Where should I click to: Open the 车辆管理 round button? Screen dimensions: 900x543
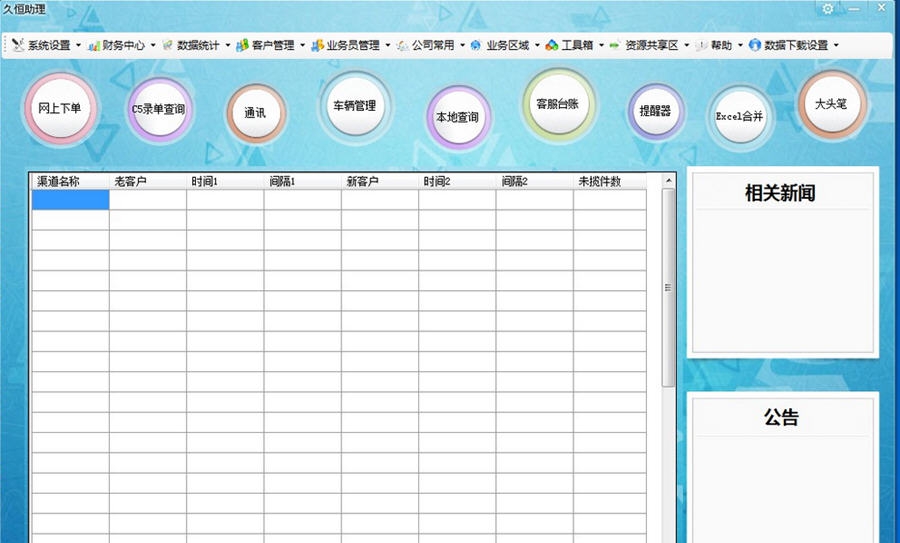355,106
